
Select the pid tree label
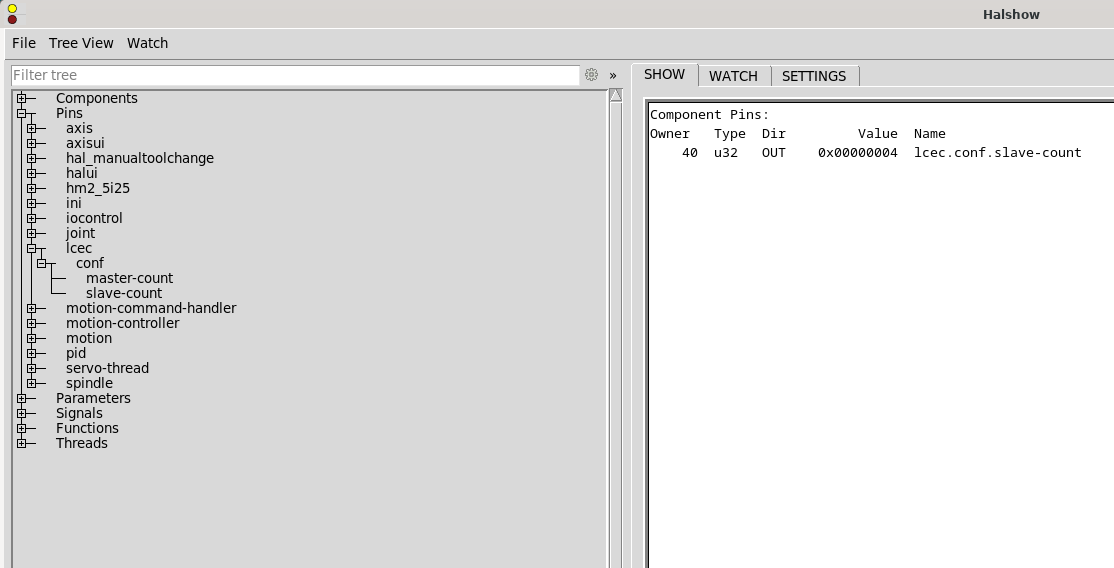pyautogui.click(x=76, y=353)
